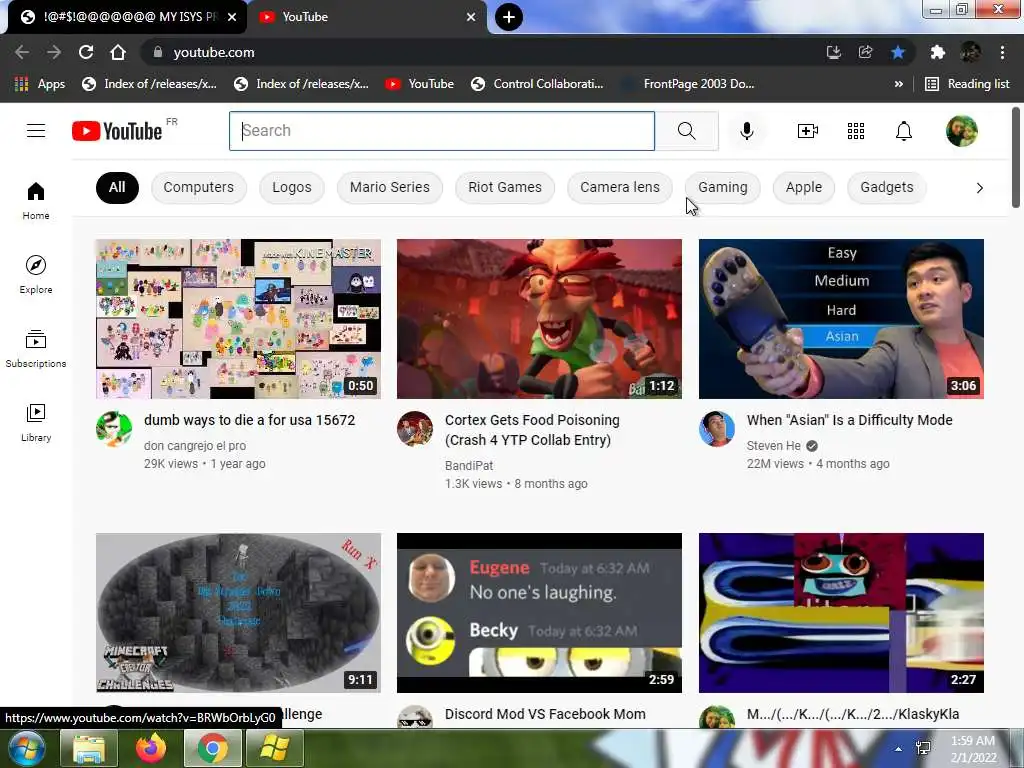Click the magnifier search button
The width and height of the screenshot is (1024, 768).
click(686, 131)
